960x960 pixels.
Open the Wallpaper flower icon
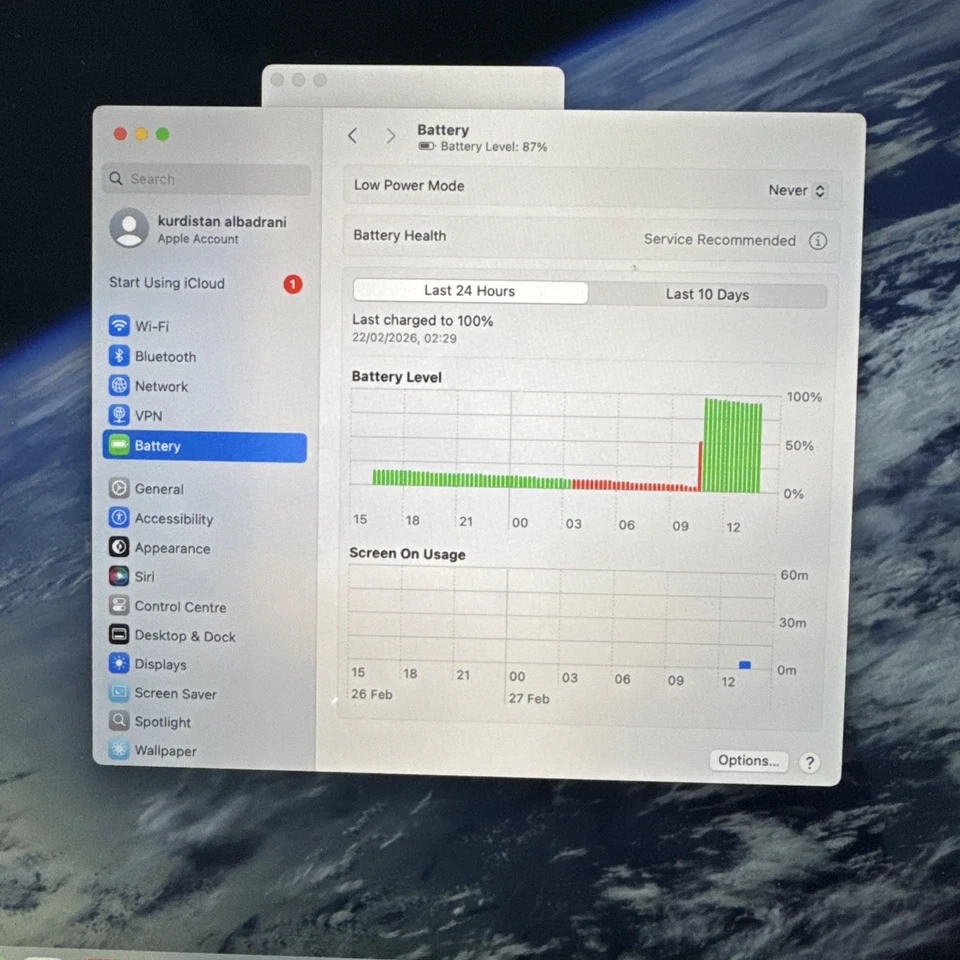119,749
